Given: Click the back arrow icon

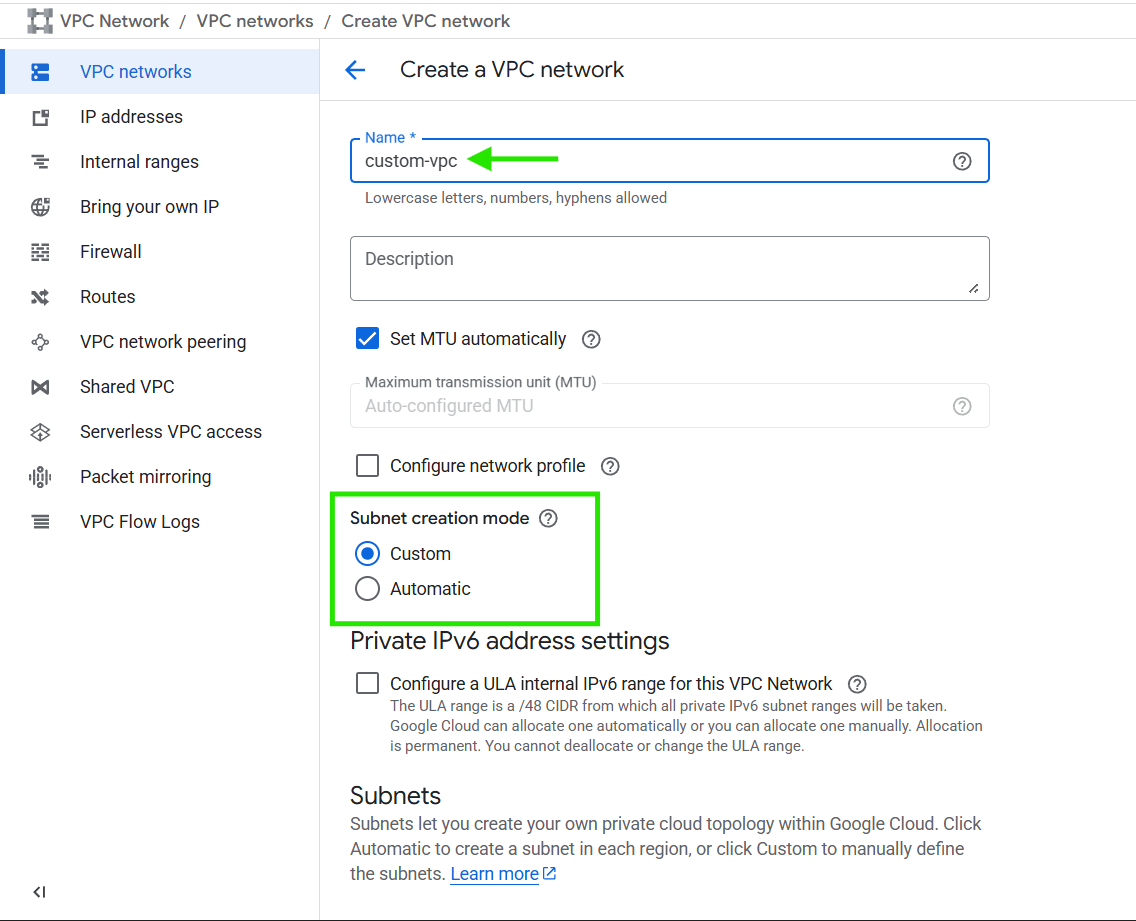Looking at the screenshot, I should coord(355,70).
